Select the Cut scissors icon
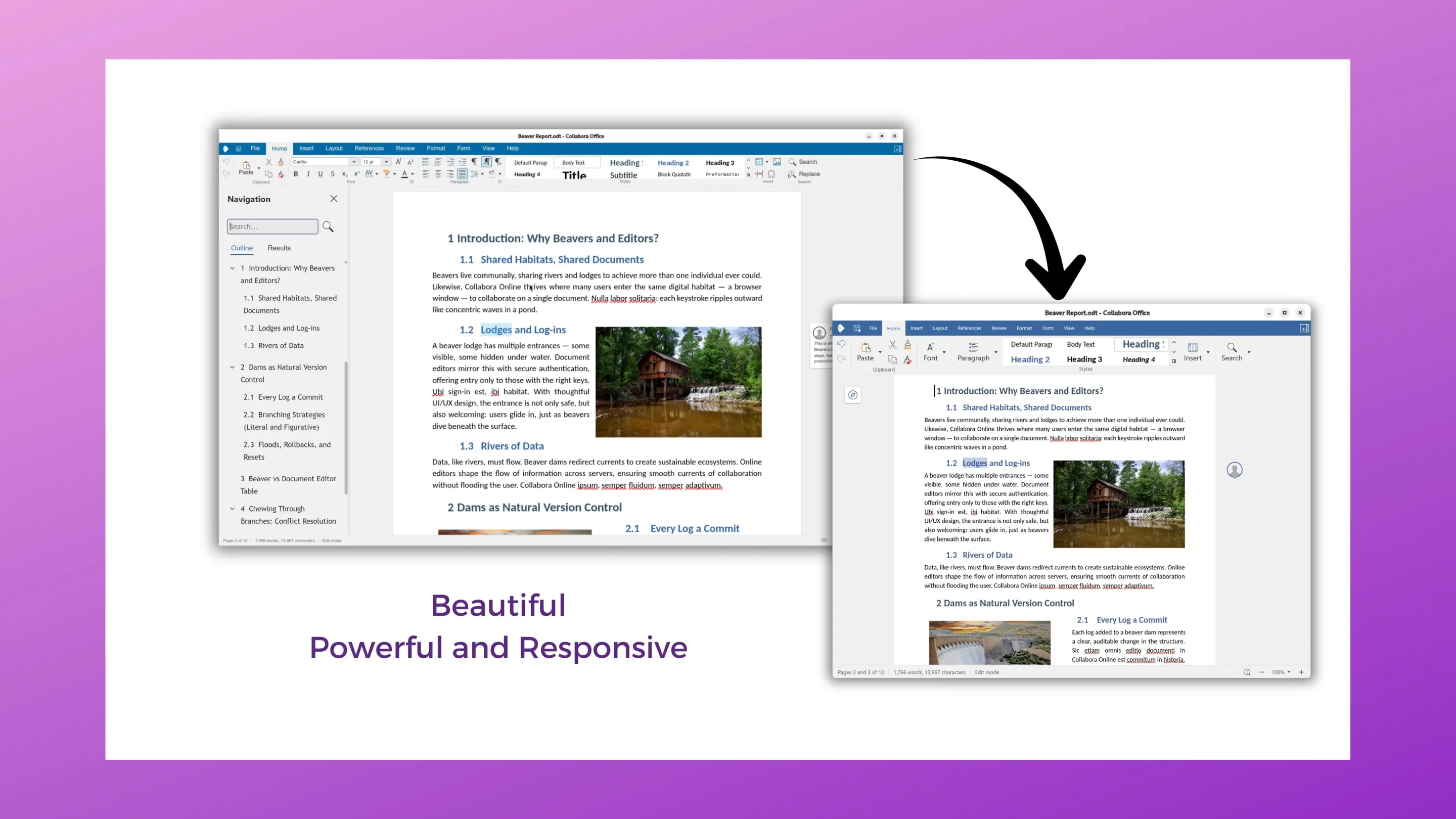Viewport: 1456px width, 819px height. [269, 162]
